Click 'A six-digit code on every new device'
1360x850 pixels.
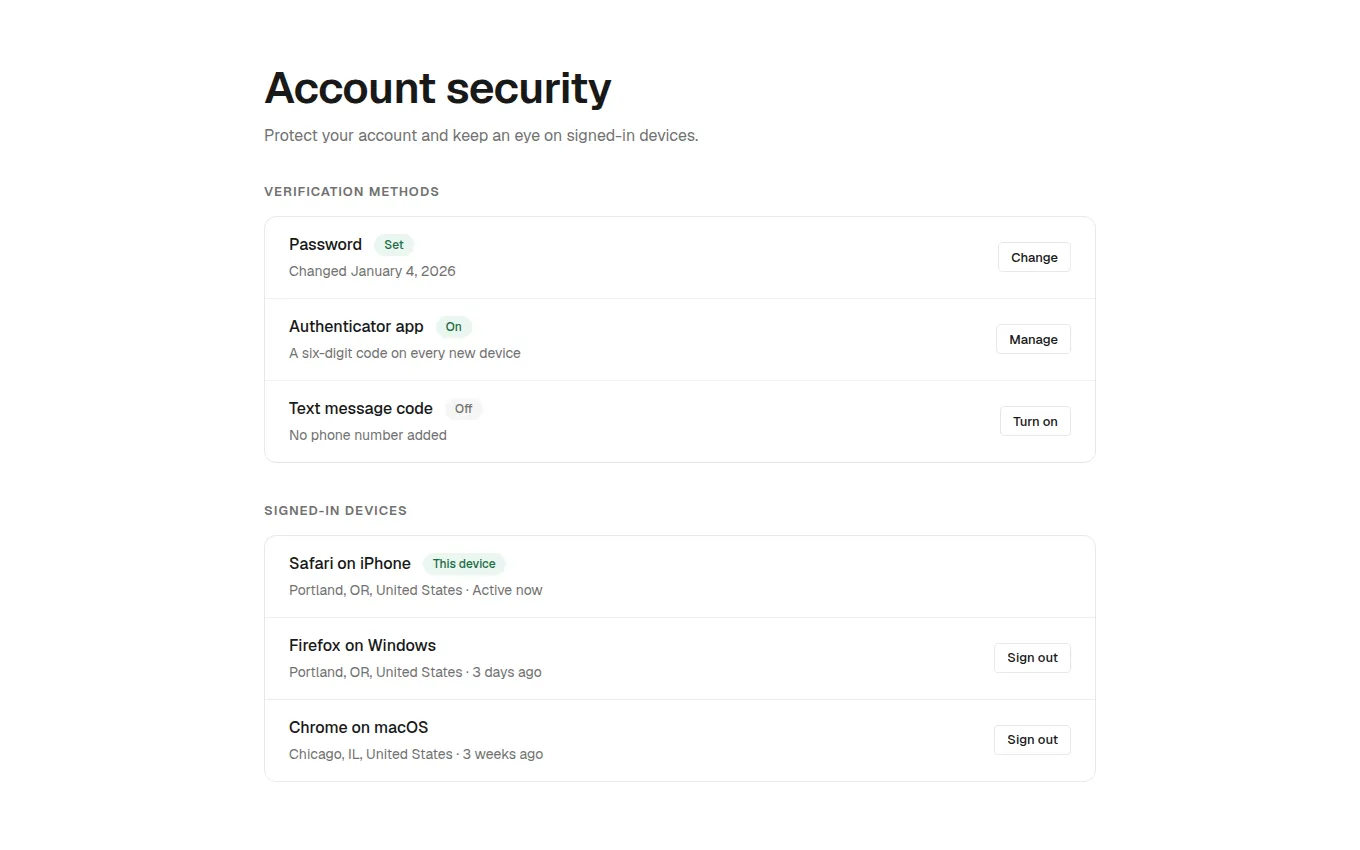pos(405,353)
